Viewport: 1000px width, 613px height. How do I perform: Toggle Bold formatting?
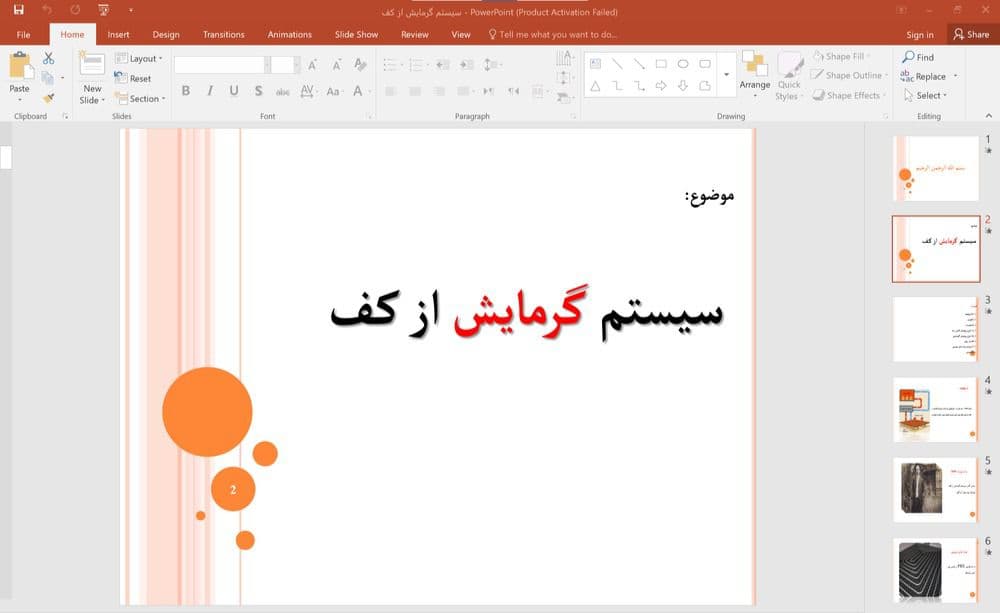(x=186, y=91)
